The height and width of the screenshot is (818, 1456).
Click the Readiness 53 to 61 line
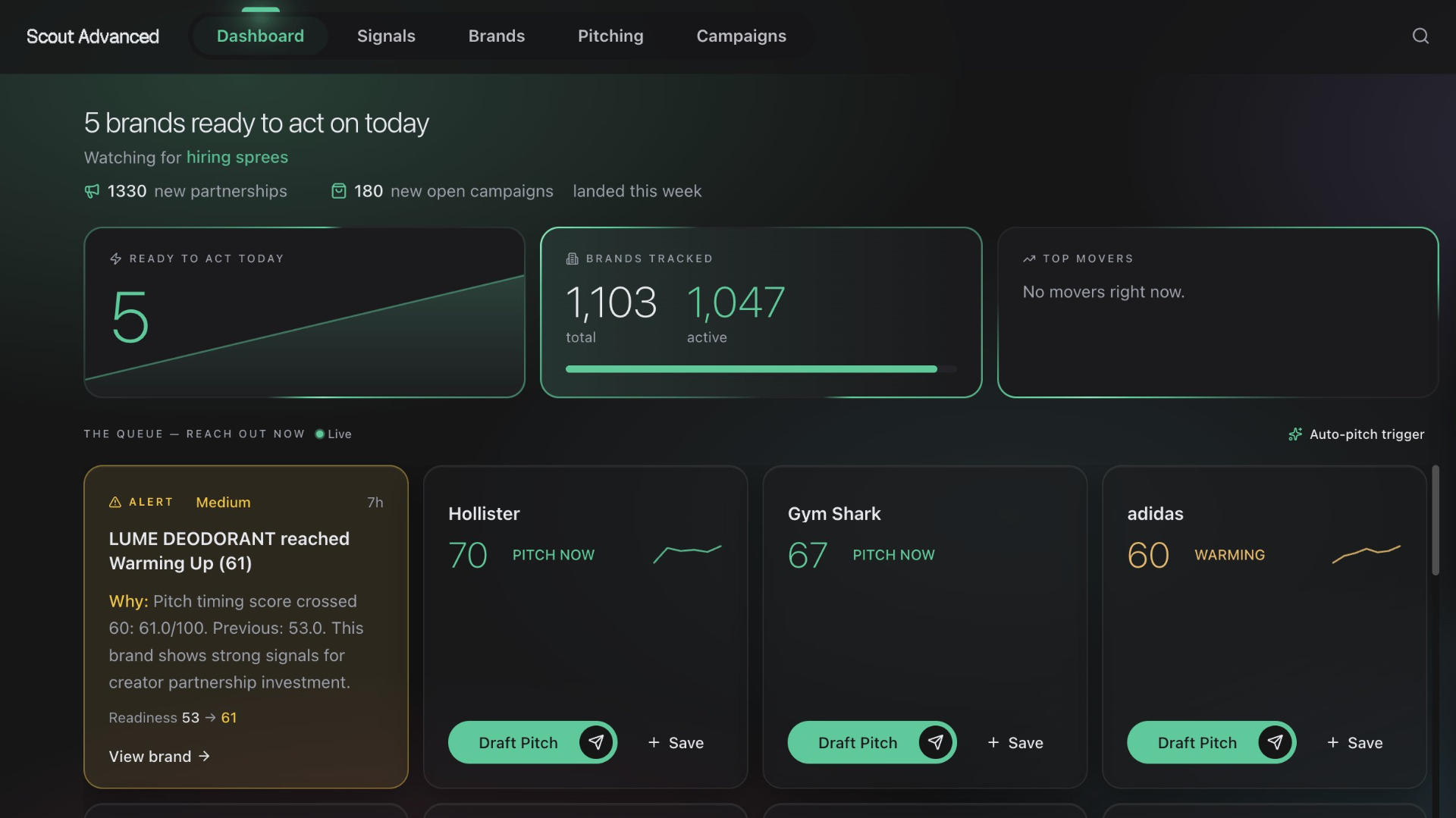[x=173, y=717]
